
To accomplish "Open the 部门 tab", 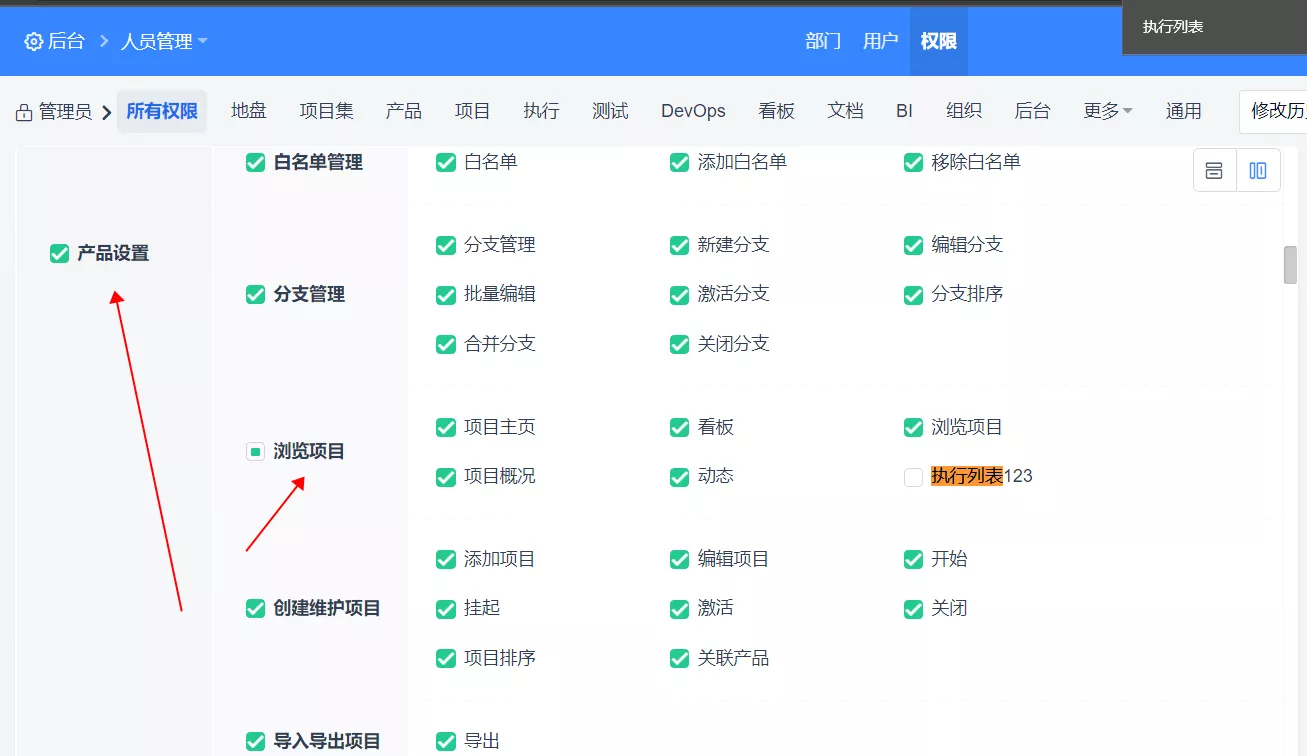I will point(823,41).
